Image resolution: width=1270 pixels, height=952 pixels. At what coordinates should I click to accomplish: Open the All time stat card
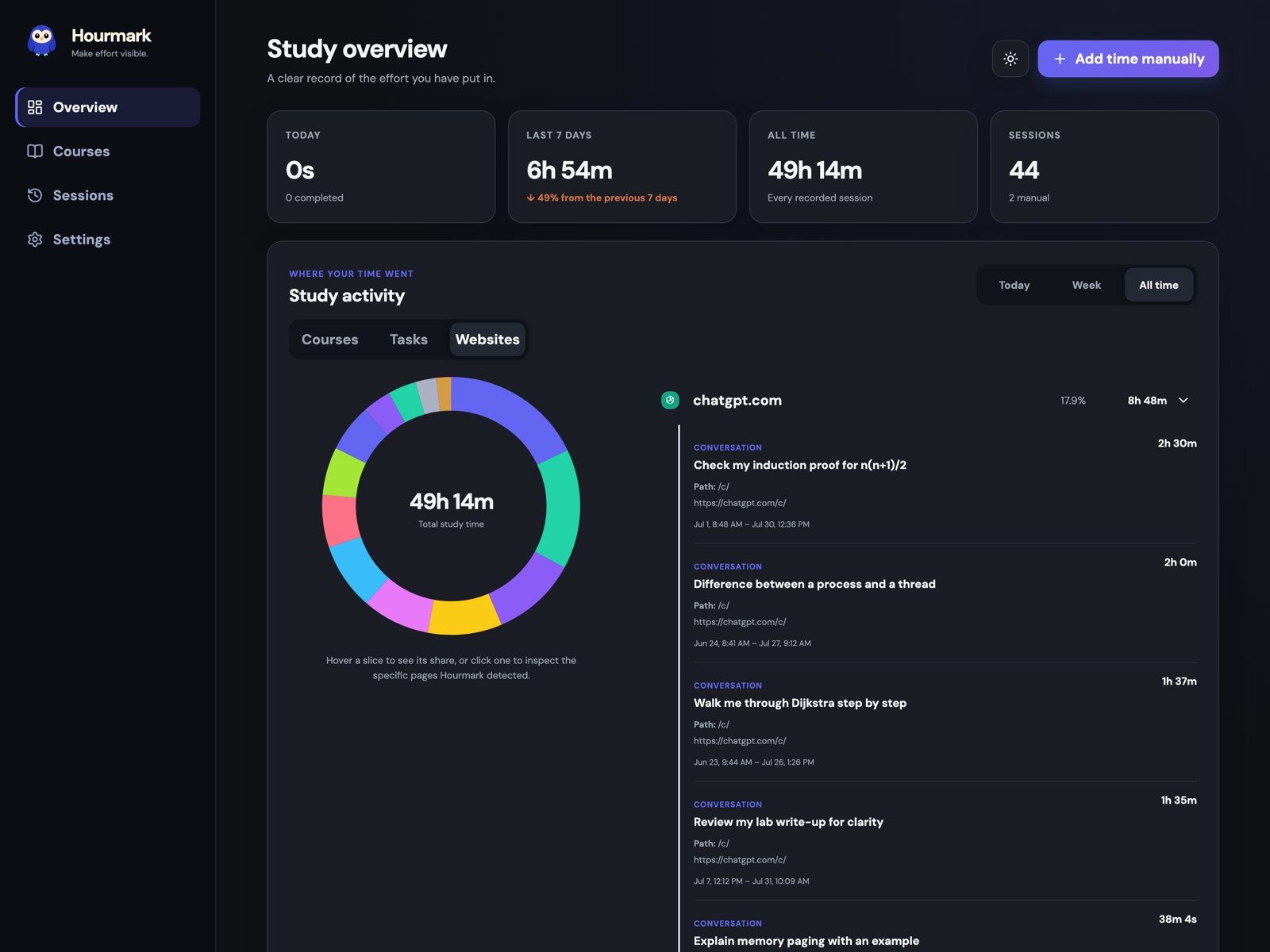point(864,167)
